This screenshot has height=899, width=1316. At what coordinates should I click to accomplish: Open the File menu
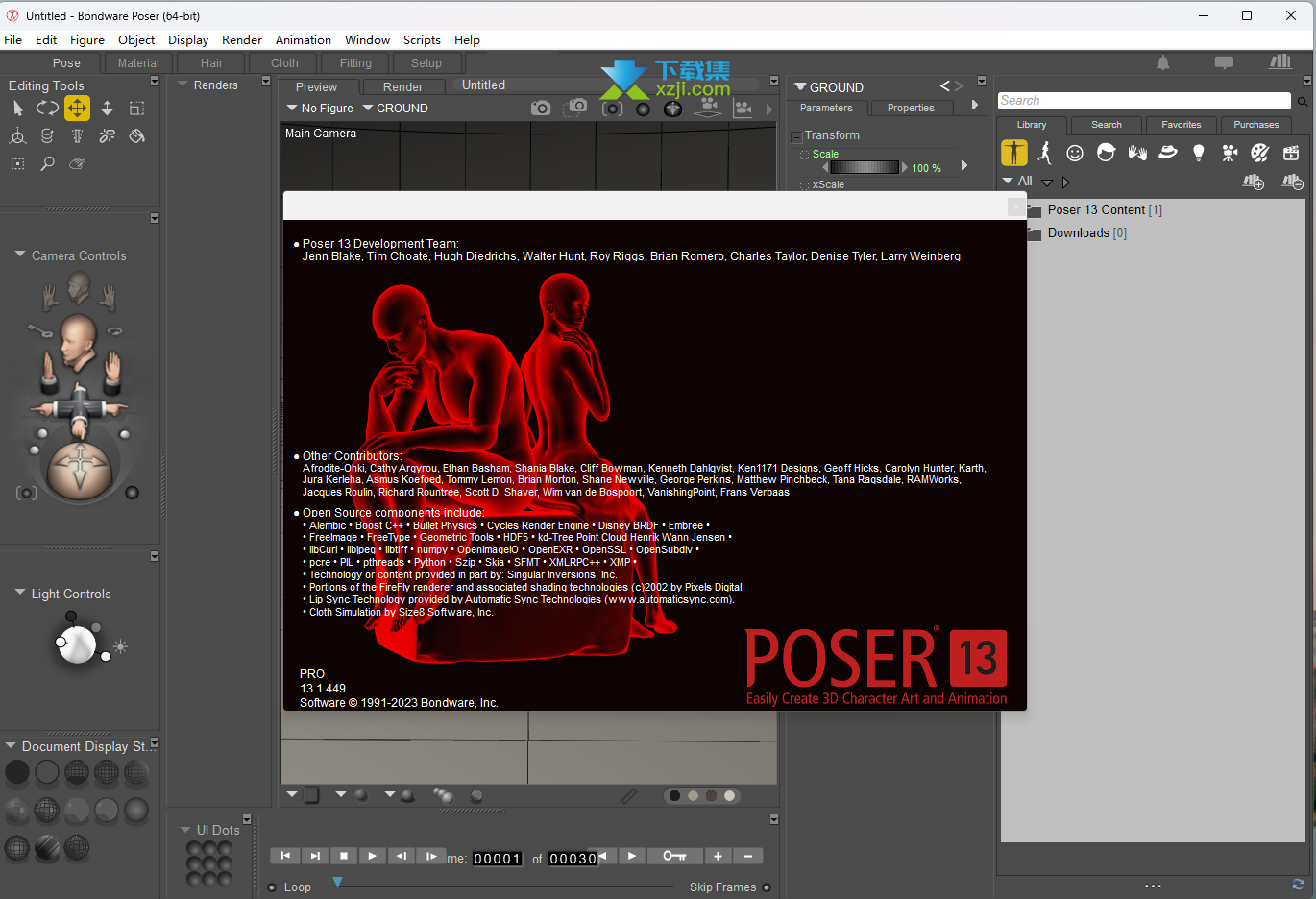[13, 39]
